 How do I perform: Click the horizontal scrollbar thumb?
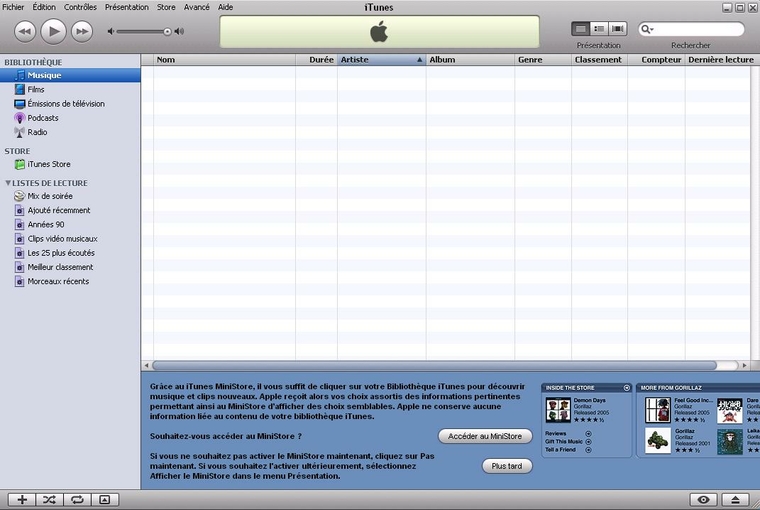(434, 366)
